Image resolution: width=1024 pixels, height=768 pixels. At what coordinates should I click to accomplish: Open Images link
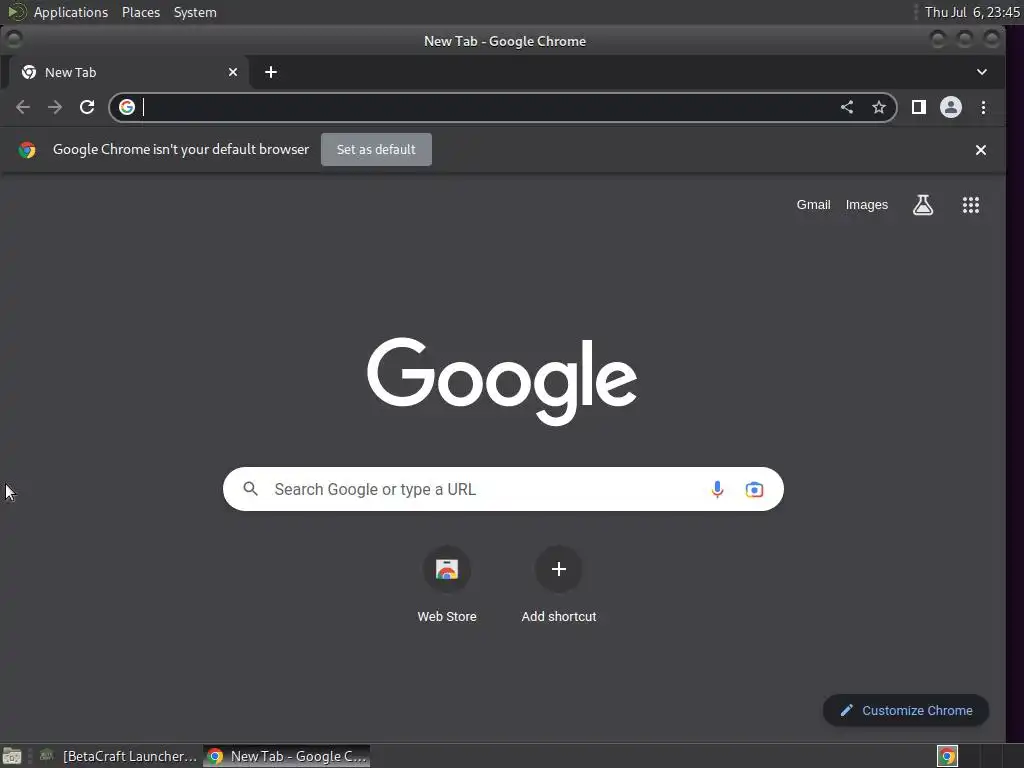[x=867, y=205]
